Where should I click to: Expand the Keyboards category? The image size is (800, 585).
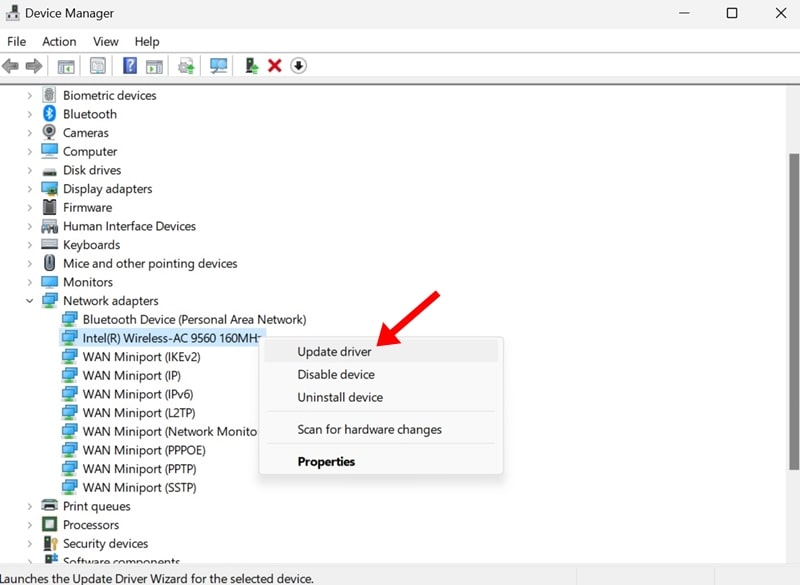click(30, 245)
